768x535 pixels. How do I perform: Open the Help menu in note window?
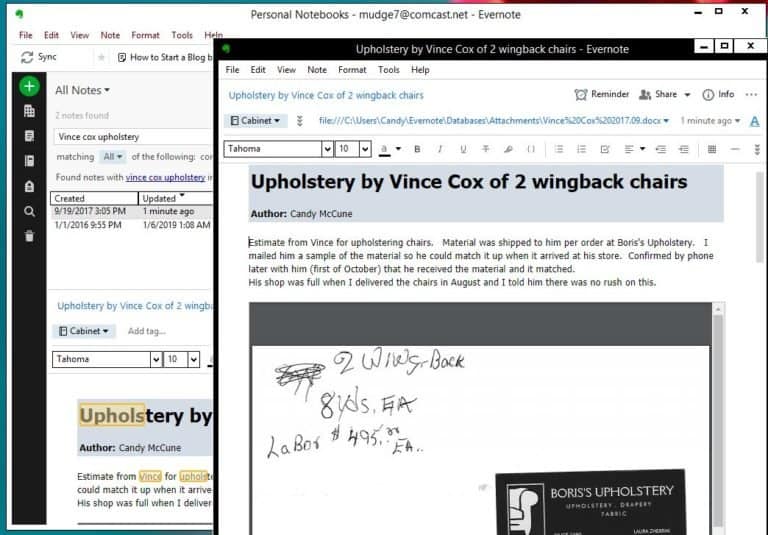coord(420,70)
